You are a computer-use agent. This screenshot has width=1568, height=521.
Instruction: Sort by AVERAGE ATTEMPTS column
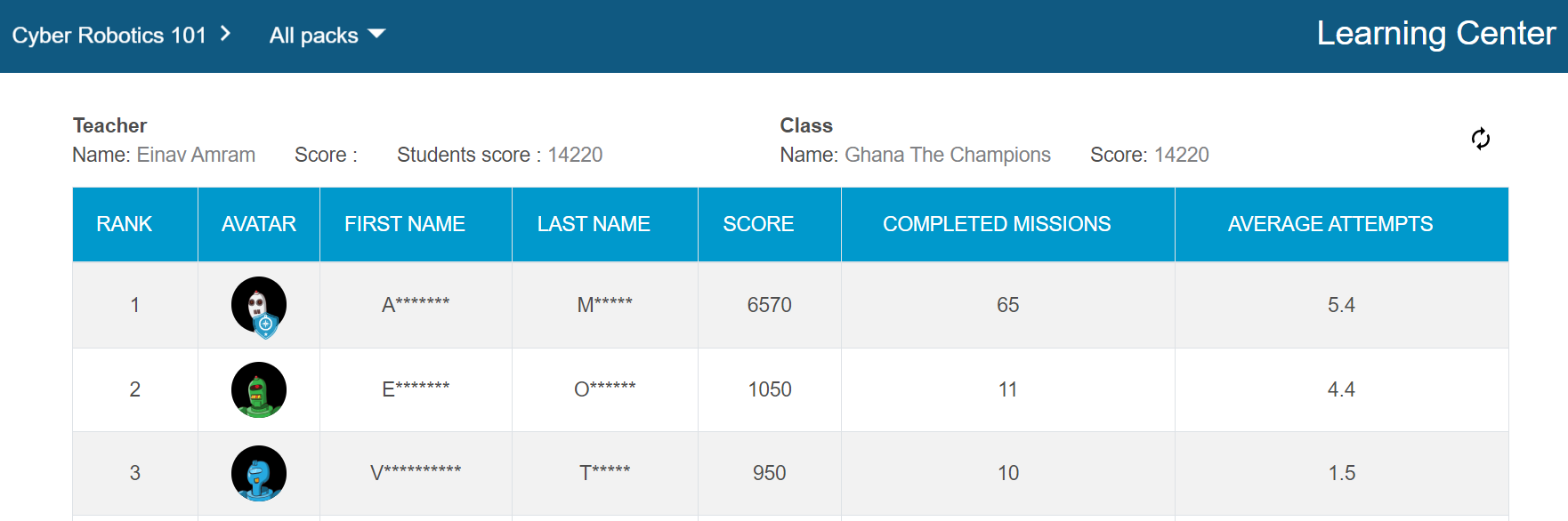[1330, 224]
